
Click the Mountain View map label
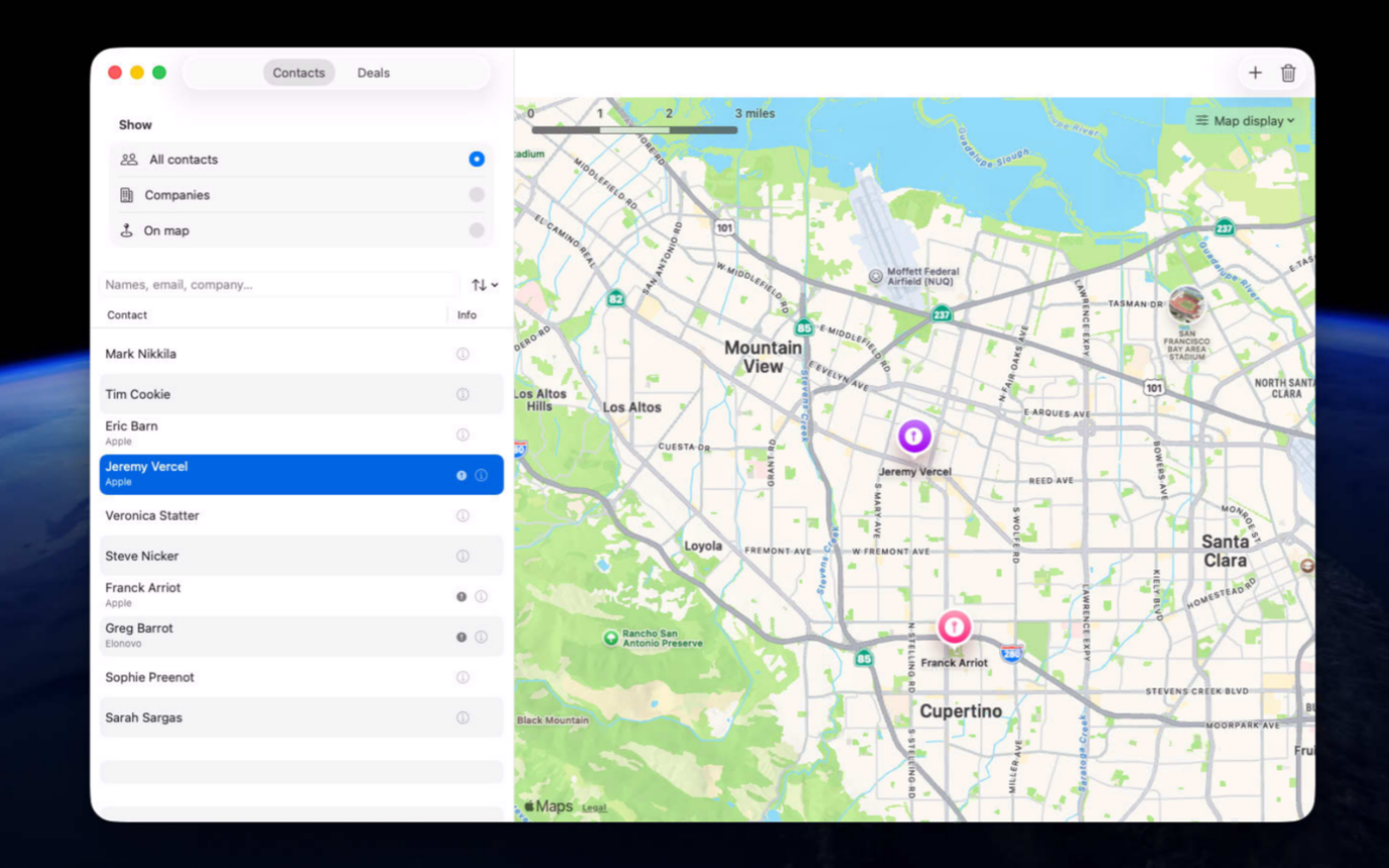763,357
